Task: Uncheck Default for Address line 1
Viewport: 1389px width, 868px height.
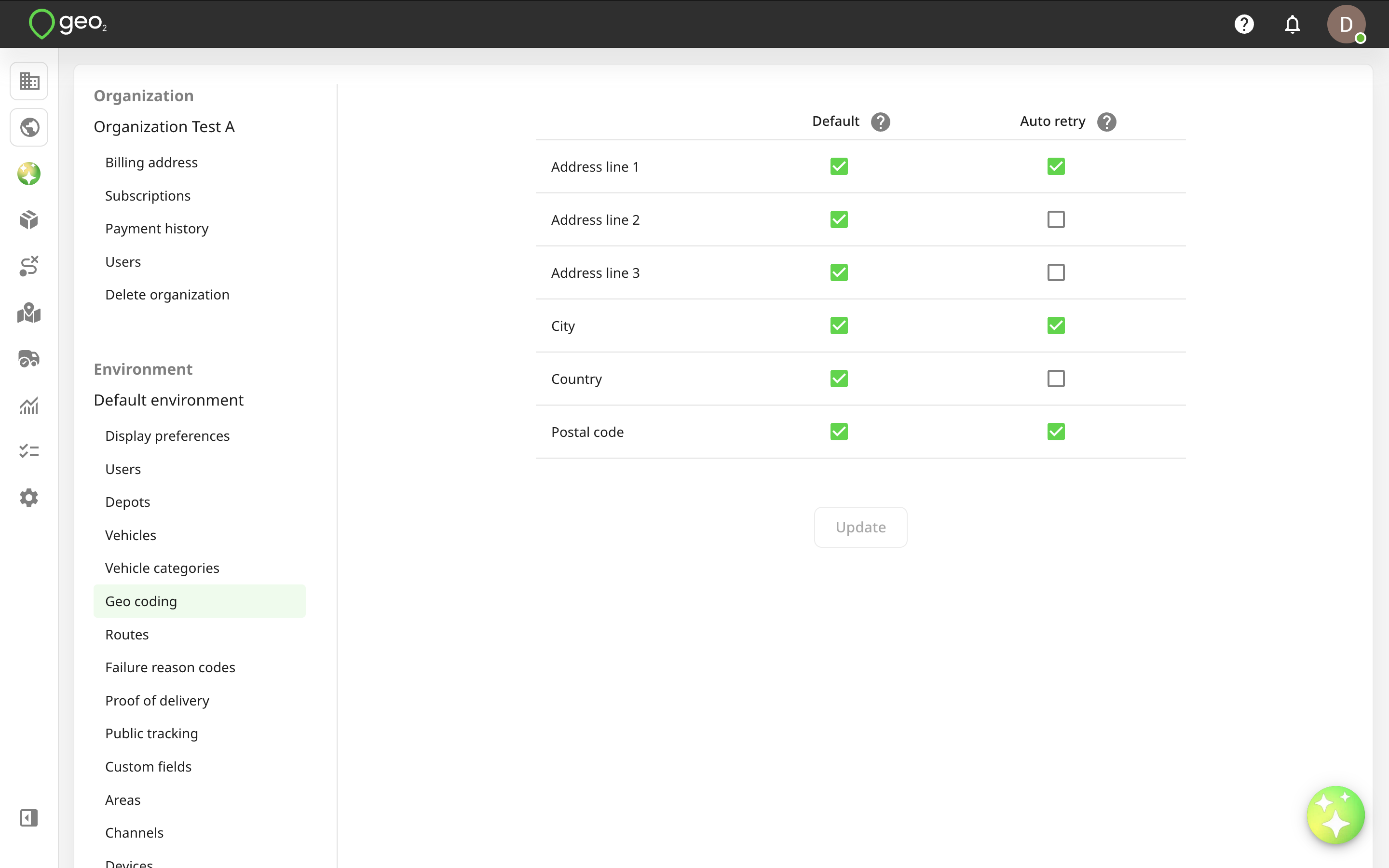Action: tap(839, 166)
